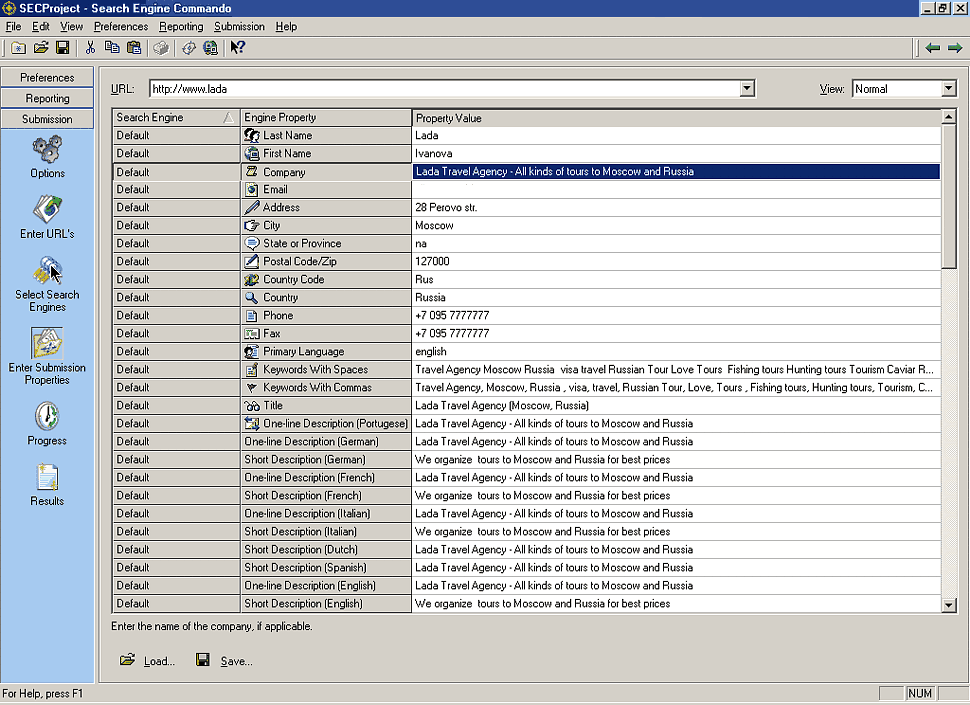The width and height of the screenshot is (970, 705).
Task: Click the Address row pencil icon
Action: click(x=252, y=207)
